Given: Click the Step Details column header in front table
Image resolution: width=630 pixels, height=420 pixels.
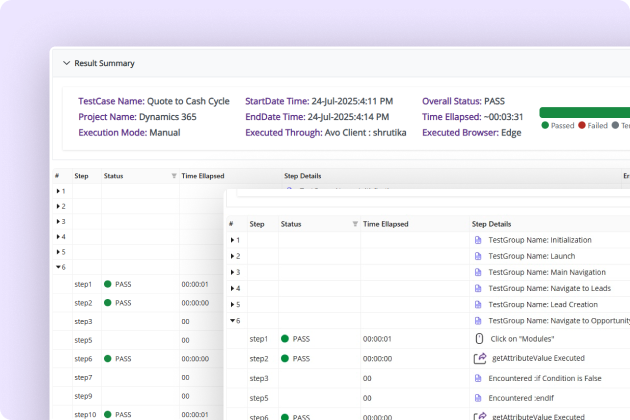Looking at the screenshot, I should (491, 224).
